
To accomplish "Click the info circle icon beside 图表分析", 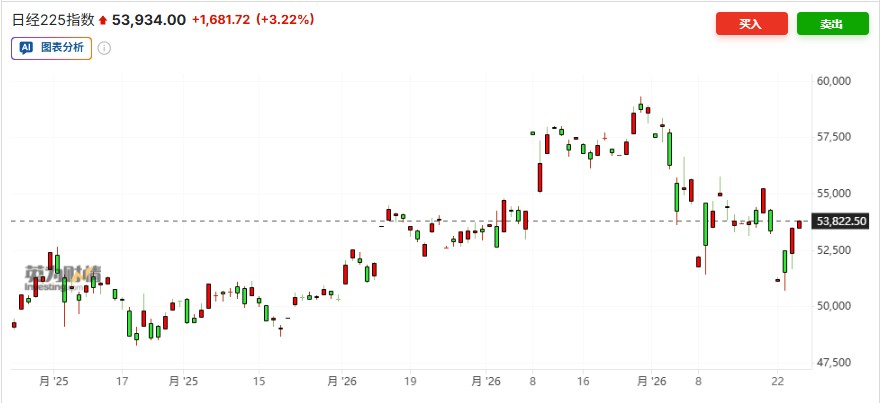I will (104, 47).
